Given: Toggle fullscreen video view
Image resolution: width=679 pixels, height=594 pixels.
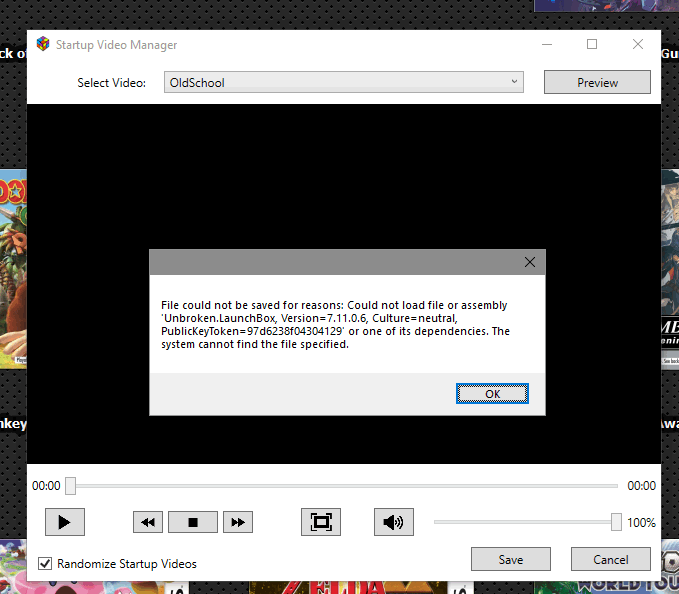Looking at the screenshot, I should 321,522.
